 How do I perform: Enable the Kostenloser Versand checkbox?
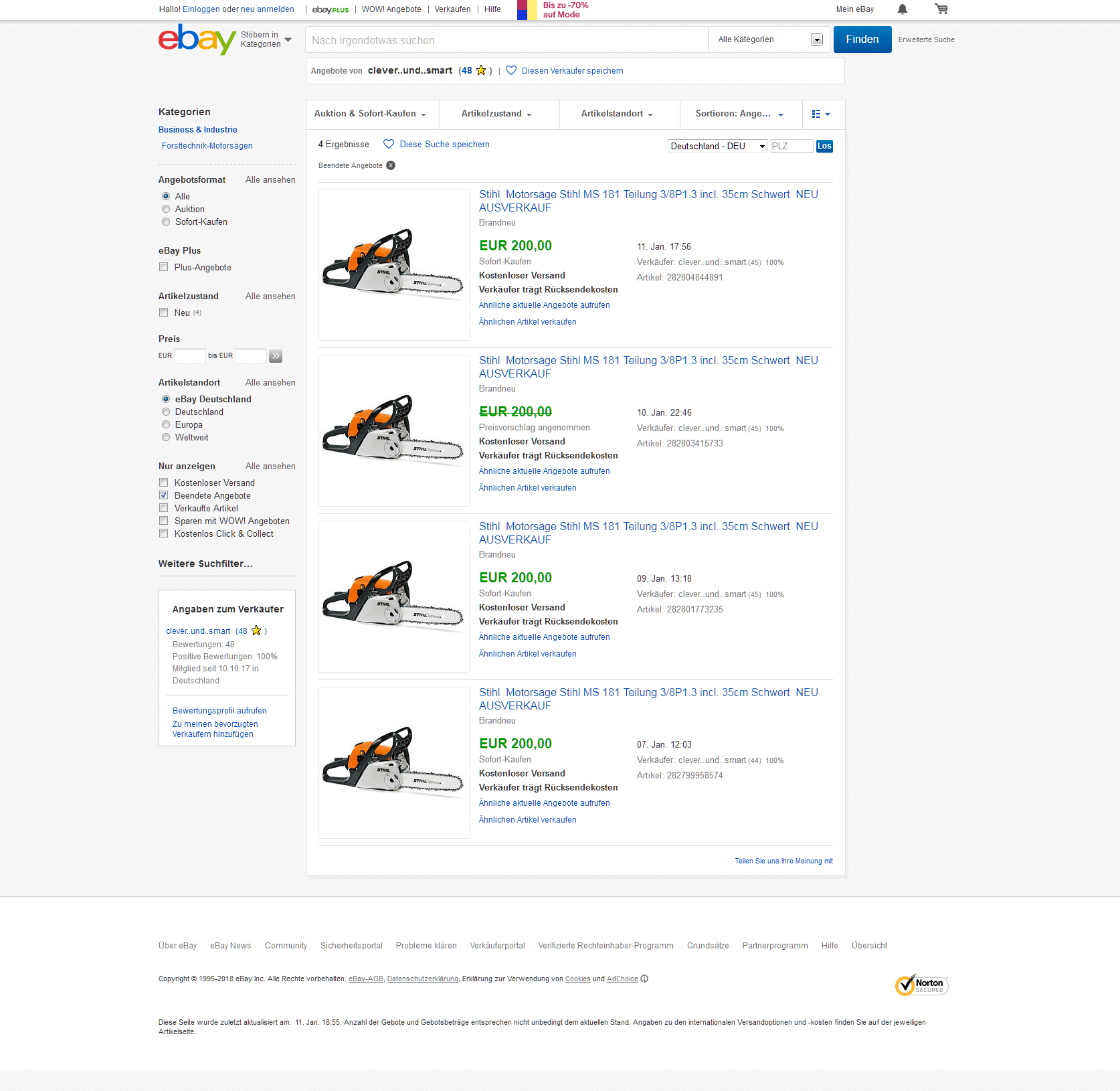pyautogui.click(x=164, y=483)
